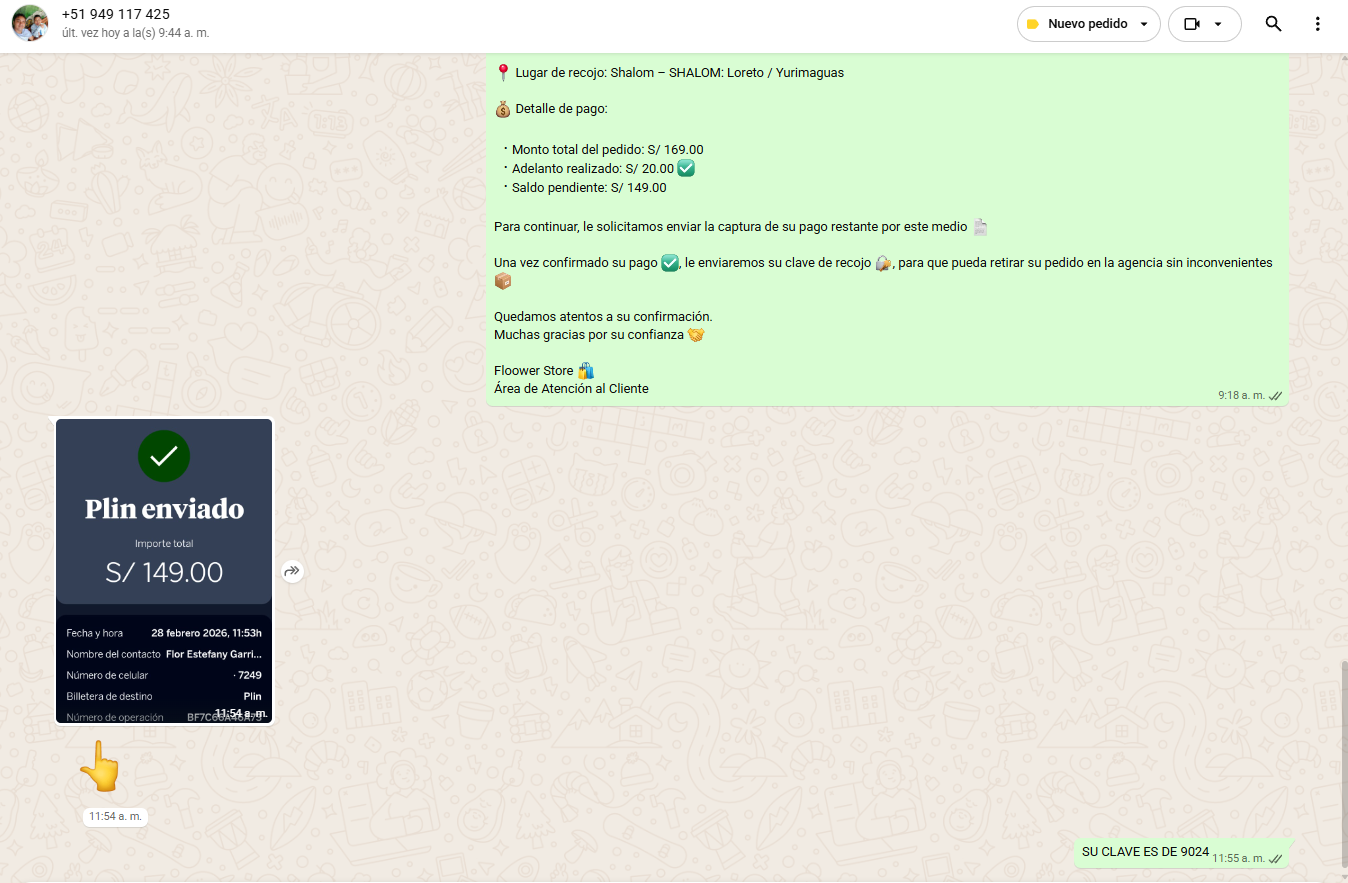Image resolution: width=1348 pixels, height=883 pixels.
Task: Click the pointing finger emoji sticker
Action: tap(99, 767)
